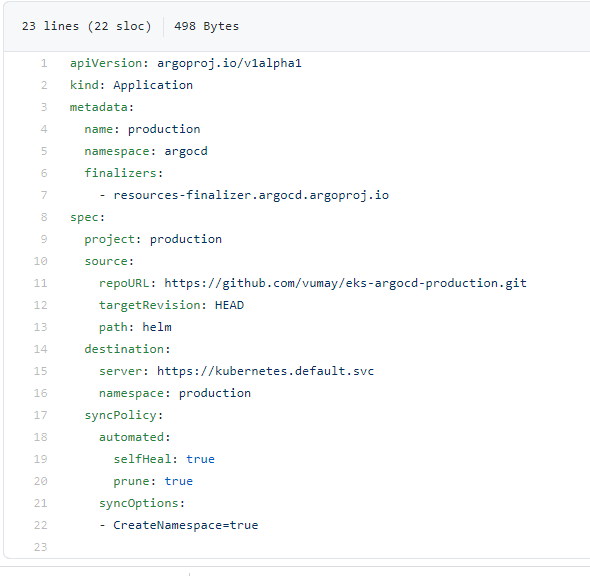Click the repoURL GitHub link text

[x=345, y=283]
